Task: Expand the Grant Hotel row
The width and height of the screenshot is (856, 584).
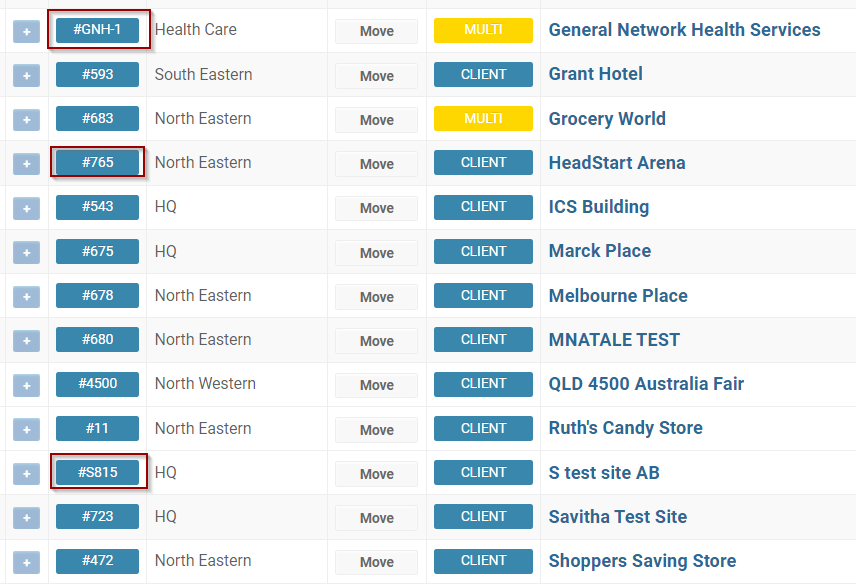Action: [26, 75]
